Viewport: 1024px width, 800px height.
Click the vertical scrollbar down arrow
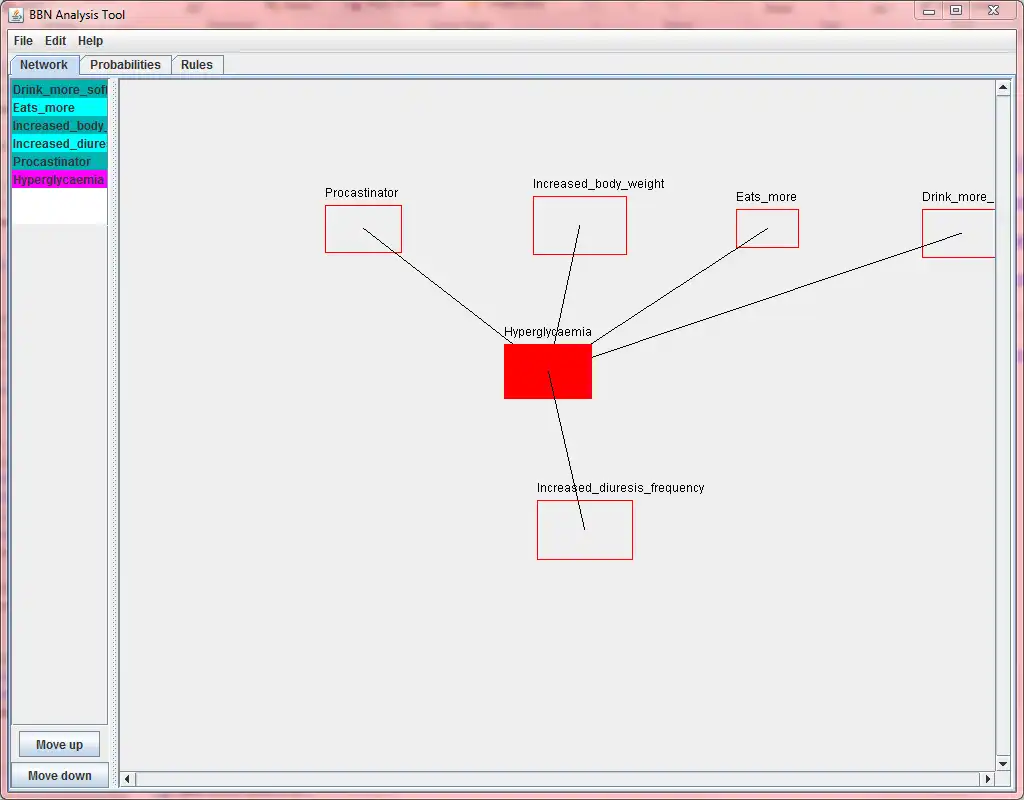pos(1003,763)
